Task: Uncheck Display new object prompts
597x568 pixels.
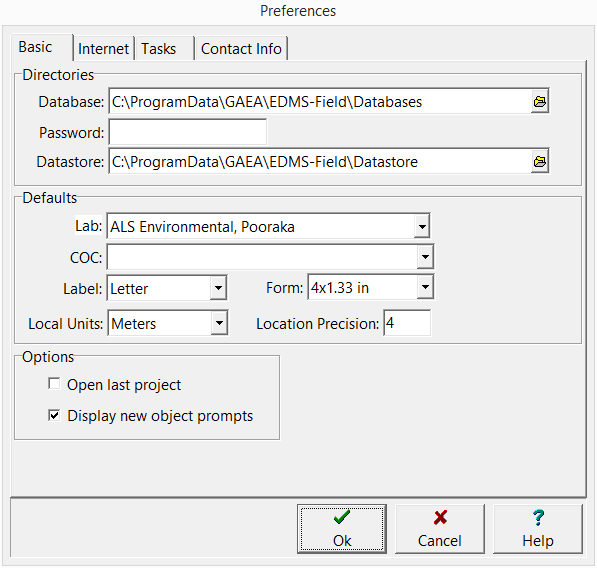Action: click(x=54, y=415)
